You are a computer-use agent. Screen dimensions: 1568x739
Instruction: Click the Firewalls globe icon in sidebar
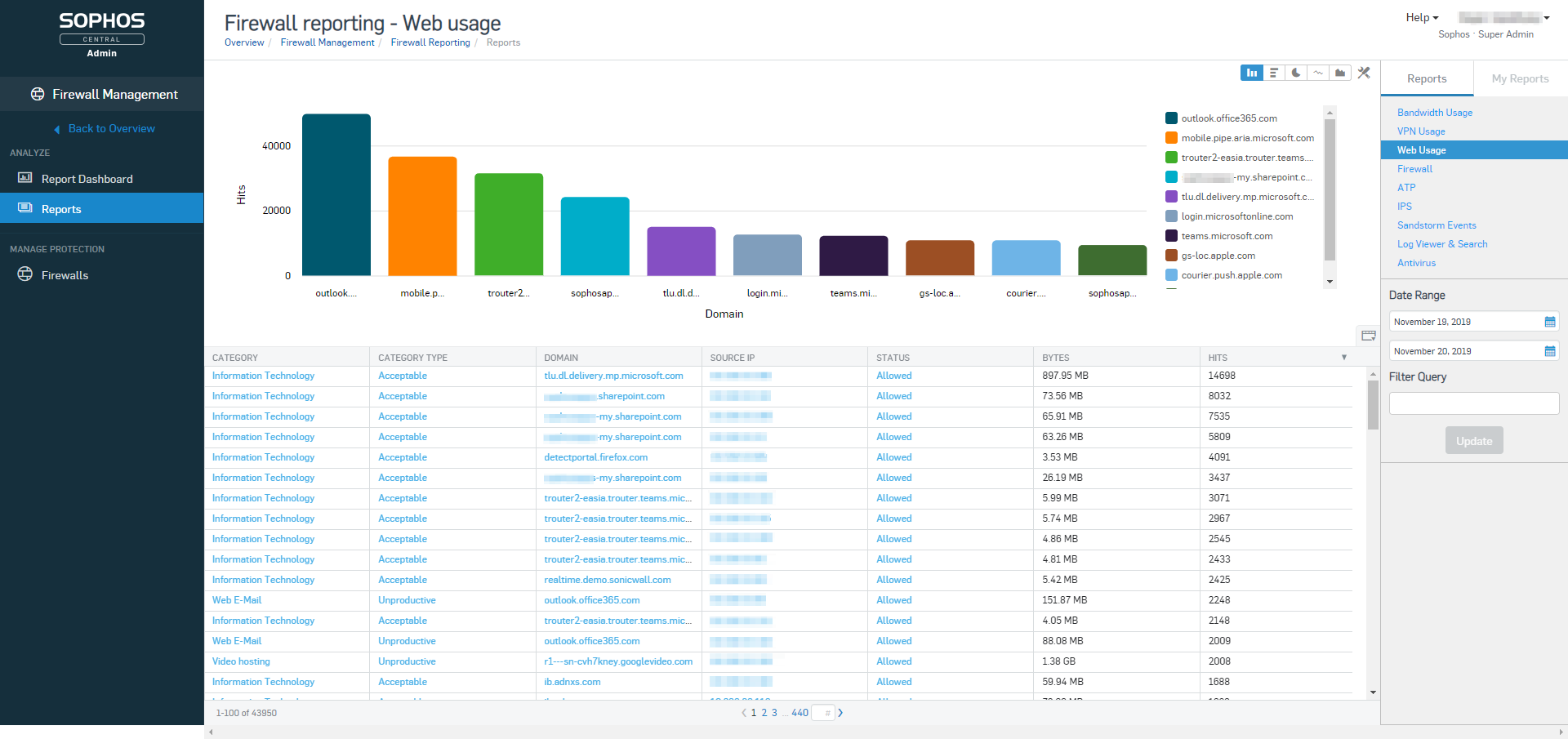(25, 274)
